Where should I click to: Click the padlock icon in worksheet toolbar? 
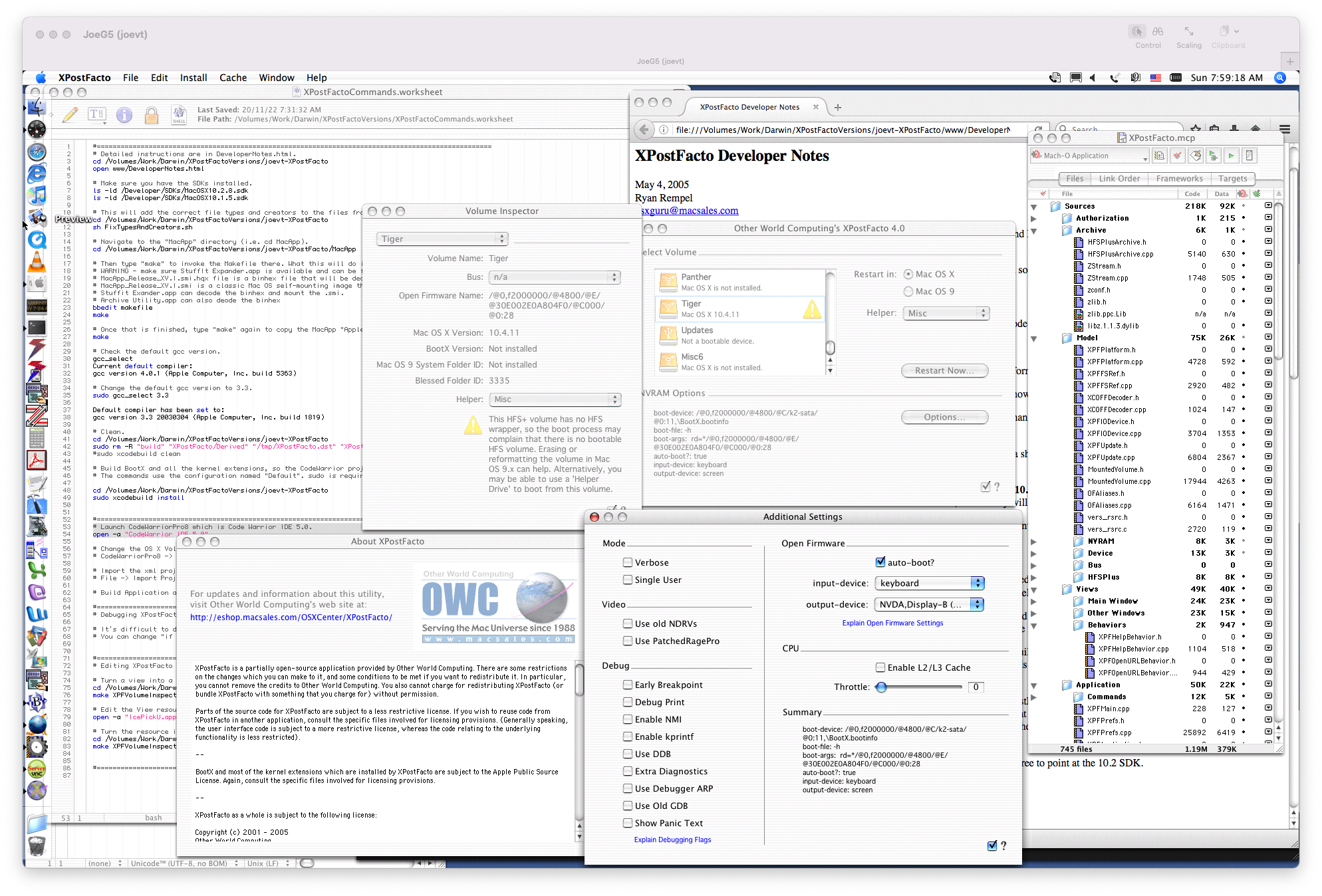(152, 116)
